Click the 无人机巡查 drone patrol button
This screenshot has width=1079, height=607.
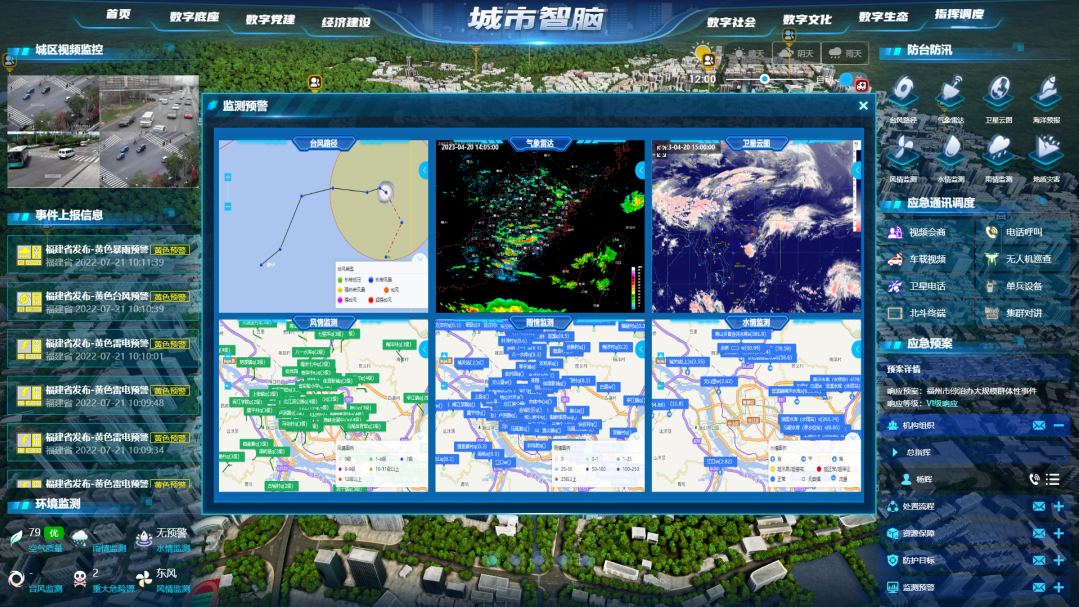tap(1018, 259)
